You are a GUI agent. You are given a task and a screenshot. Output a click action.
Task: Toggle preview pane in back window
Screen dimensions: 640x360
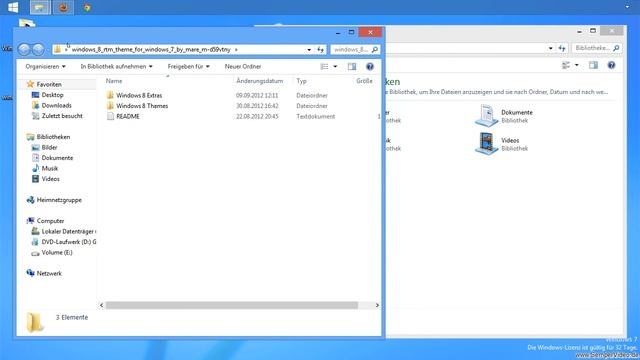coord(593,65)
